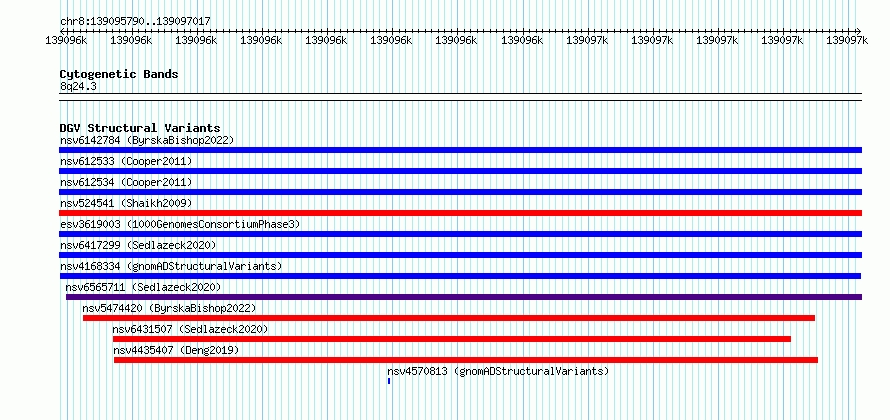Click the chr8:139095790..139097017 coordinate label

[135, 21]
